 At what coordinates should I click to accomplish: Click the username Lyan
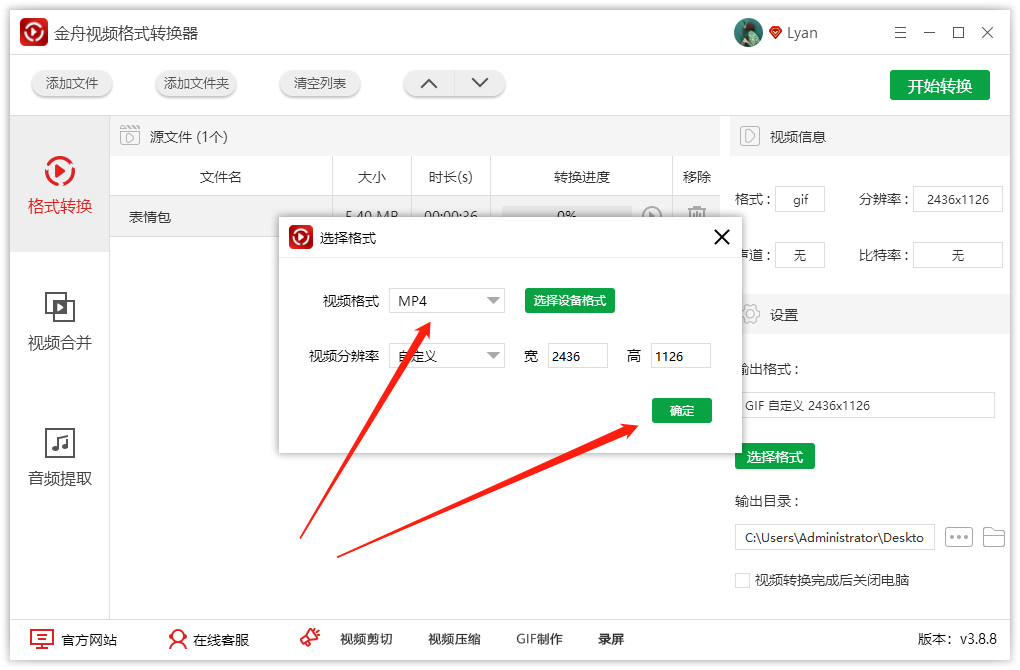pyautogui.click(x=802, y=33)
